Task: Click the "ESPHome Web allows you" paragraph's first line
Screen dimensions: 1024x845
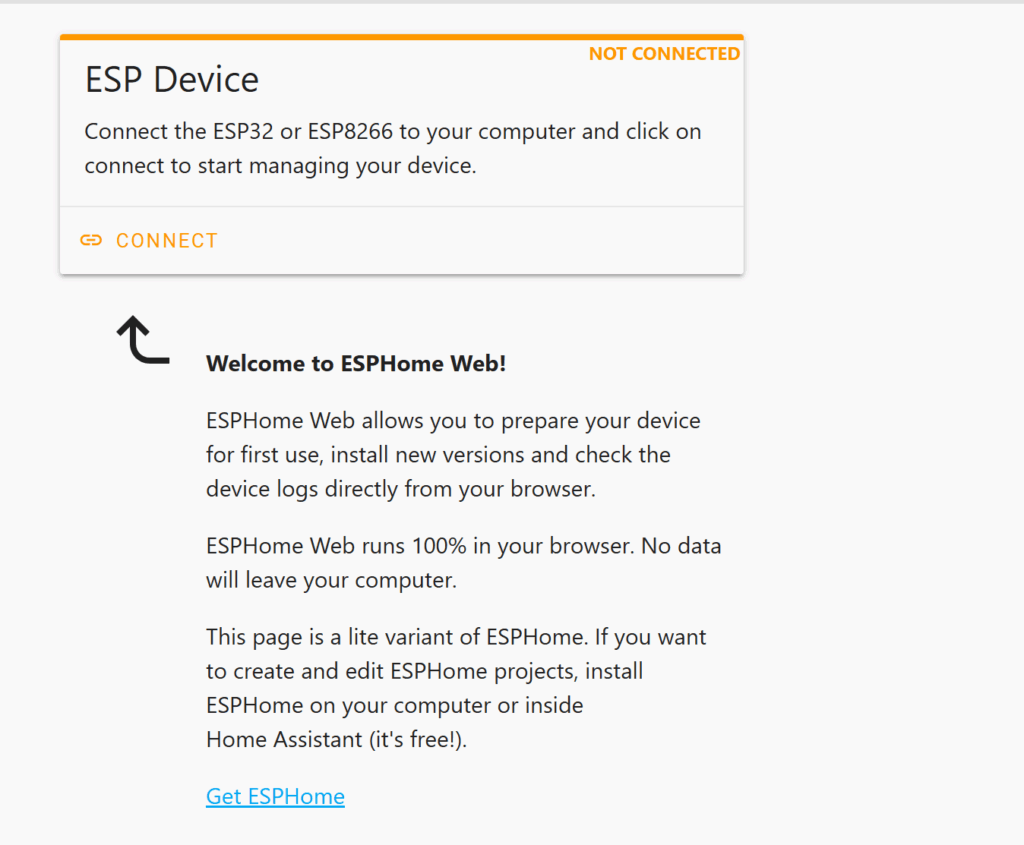Action: point(453,420)
